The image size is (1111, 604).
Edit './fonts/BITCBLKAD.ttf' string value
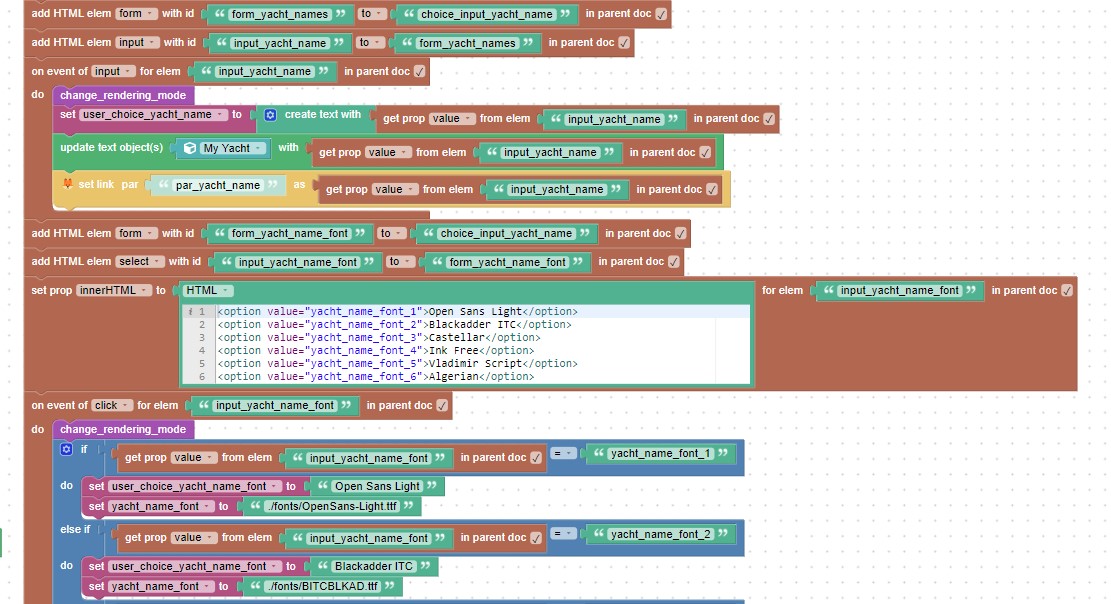click(x=322, y=586)
